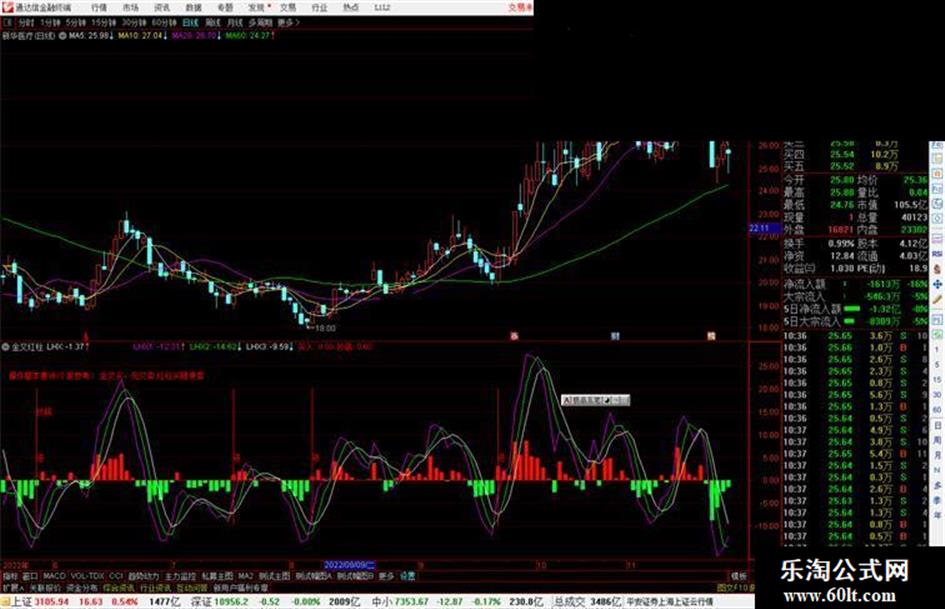
Task: Open the 互动问答 tab
Action: (x=192, y=587)
